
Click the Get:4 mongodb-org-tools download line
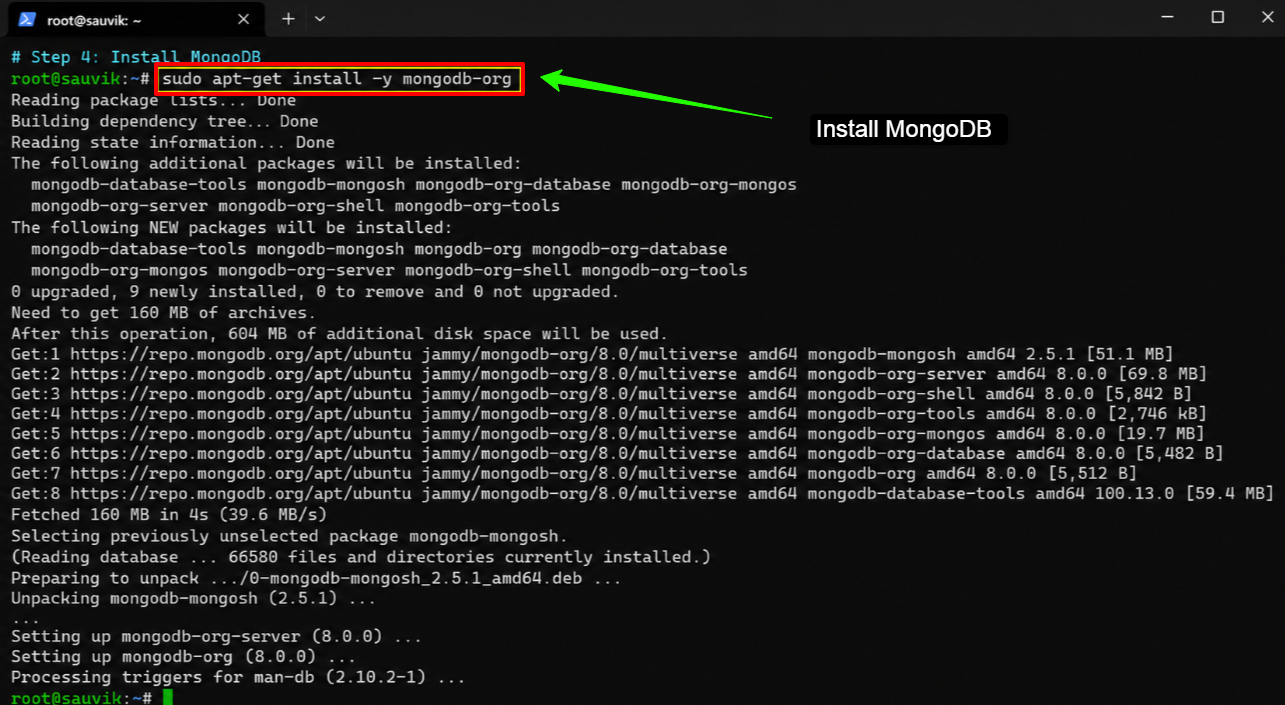pos(609,414)
